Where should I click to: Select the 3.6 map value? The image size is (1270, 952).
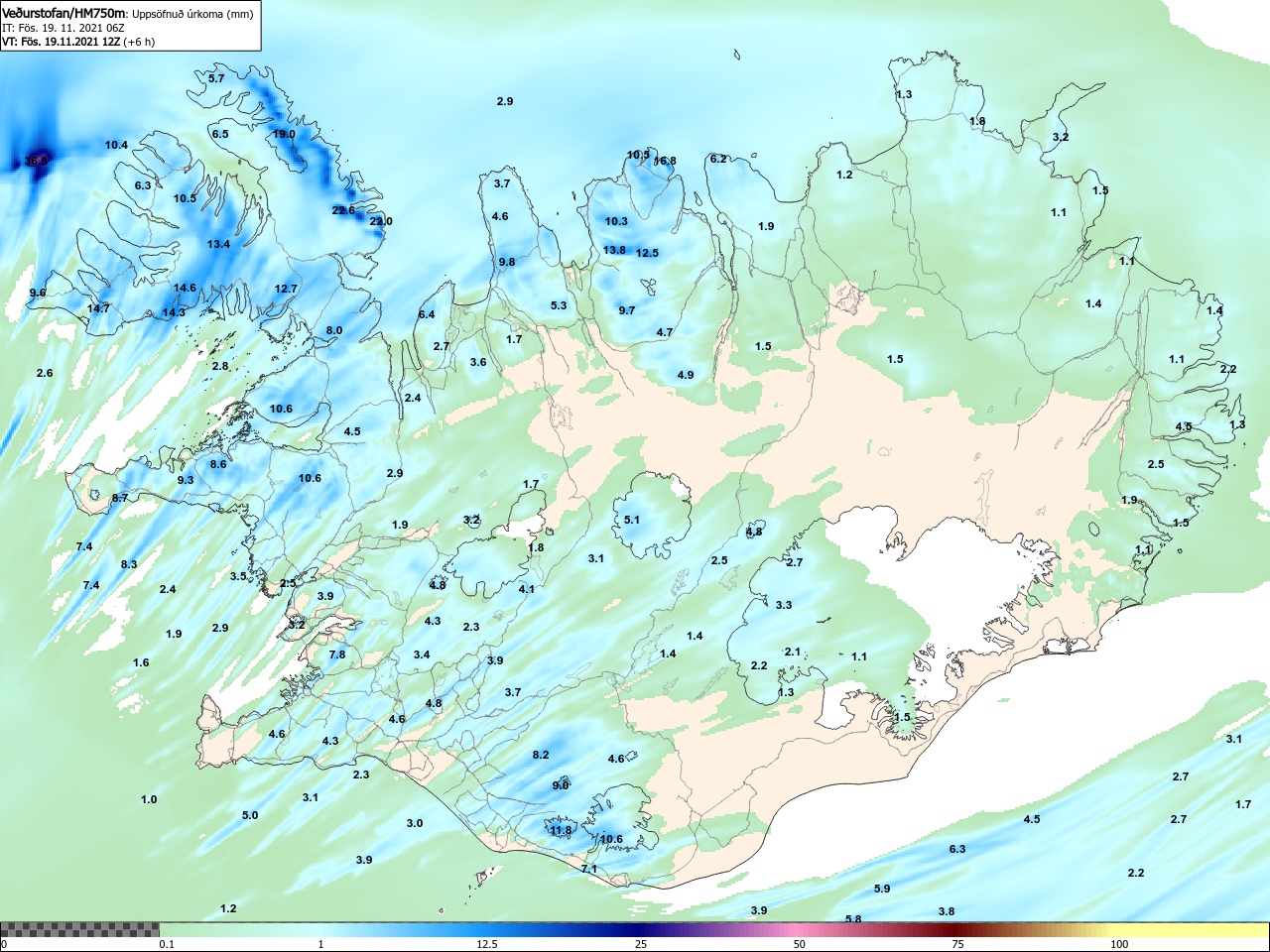point(478,362)
